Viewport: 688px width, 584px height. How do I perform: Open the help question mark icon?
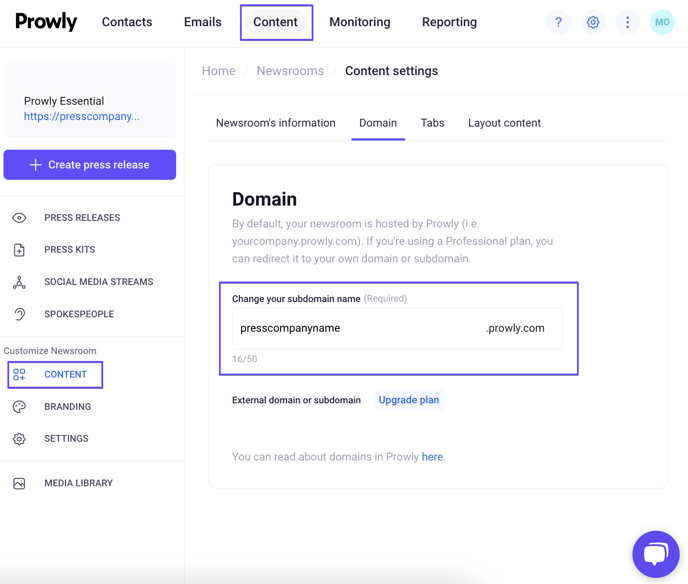pyautogui.click(x=558, y=22)
